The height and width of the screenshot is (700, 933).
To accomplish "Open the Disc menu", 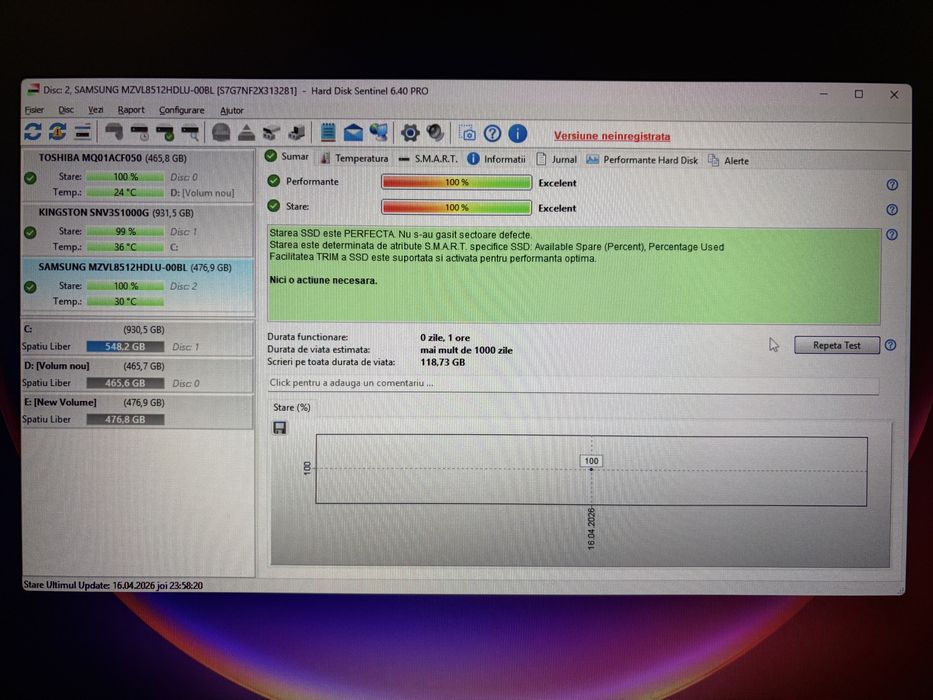I will [66, 110].
